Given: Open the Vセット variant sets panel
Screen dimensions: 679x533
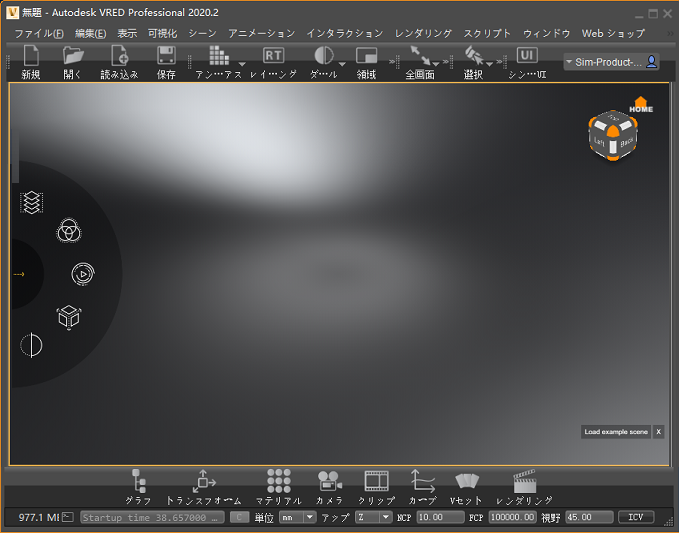Looking at the screenshot, I should tap(466, 488).
